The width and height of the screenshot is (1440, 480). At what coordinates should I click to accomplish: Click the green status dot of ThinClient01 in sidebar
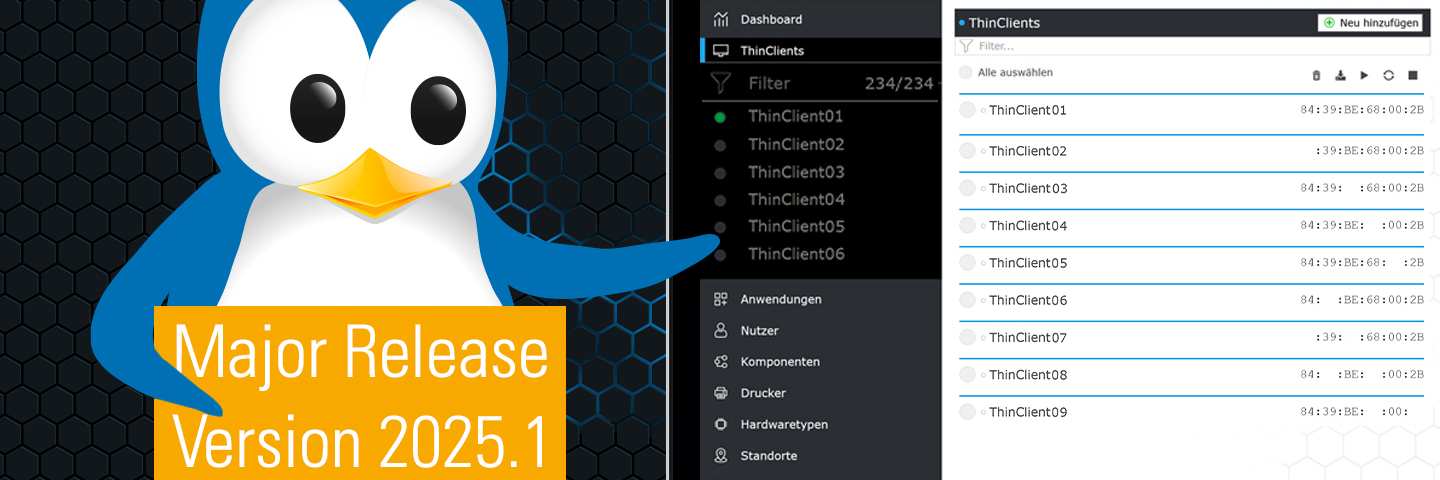[x=720, y=117]
